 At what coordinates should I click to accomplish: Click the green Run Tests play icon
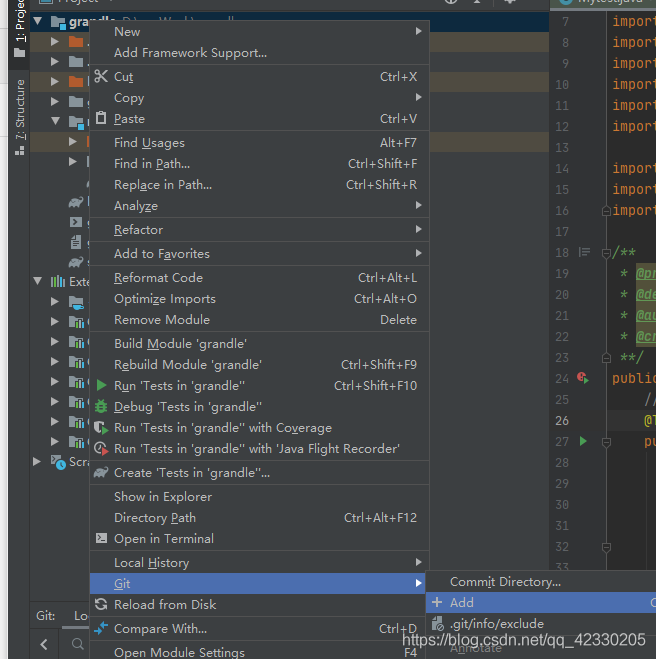(x=101, y=385)
